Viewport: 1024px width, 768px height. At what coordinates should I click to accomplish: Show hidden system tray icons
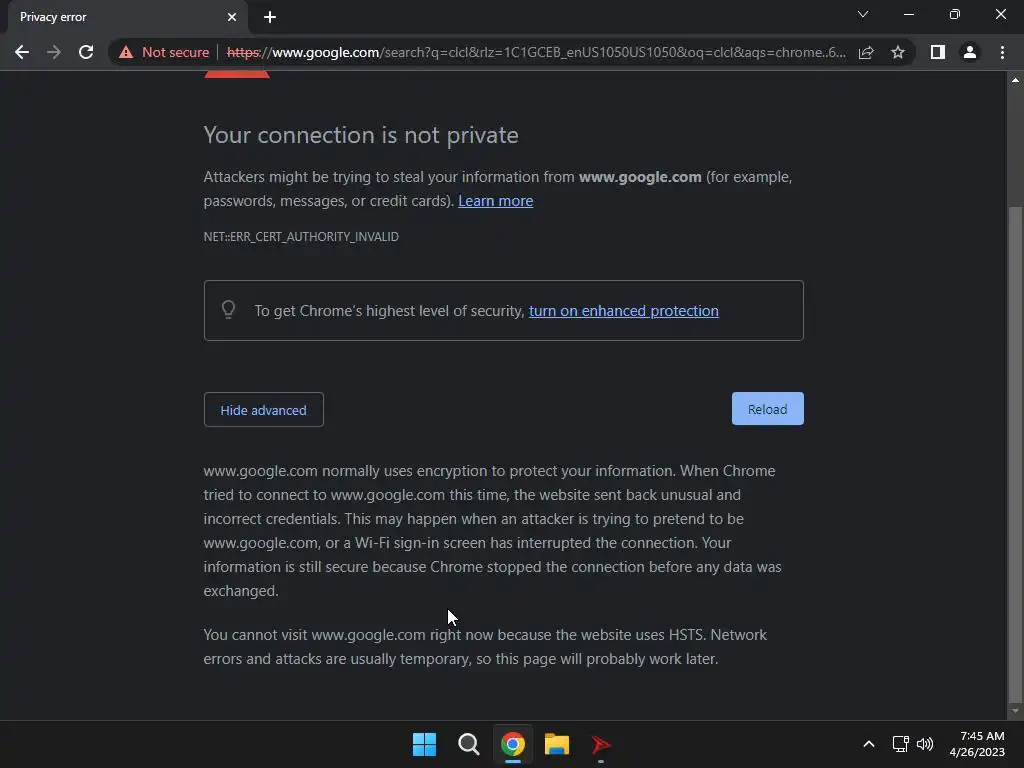point(869,744)
